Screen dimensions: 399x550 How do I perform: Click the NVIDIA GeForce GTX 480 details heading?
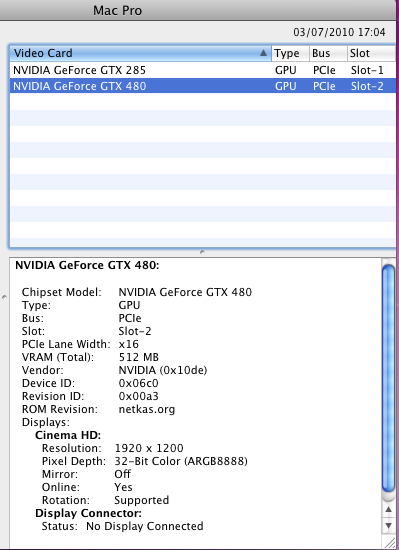tap(87, 265)
